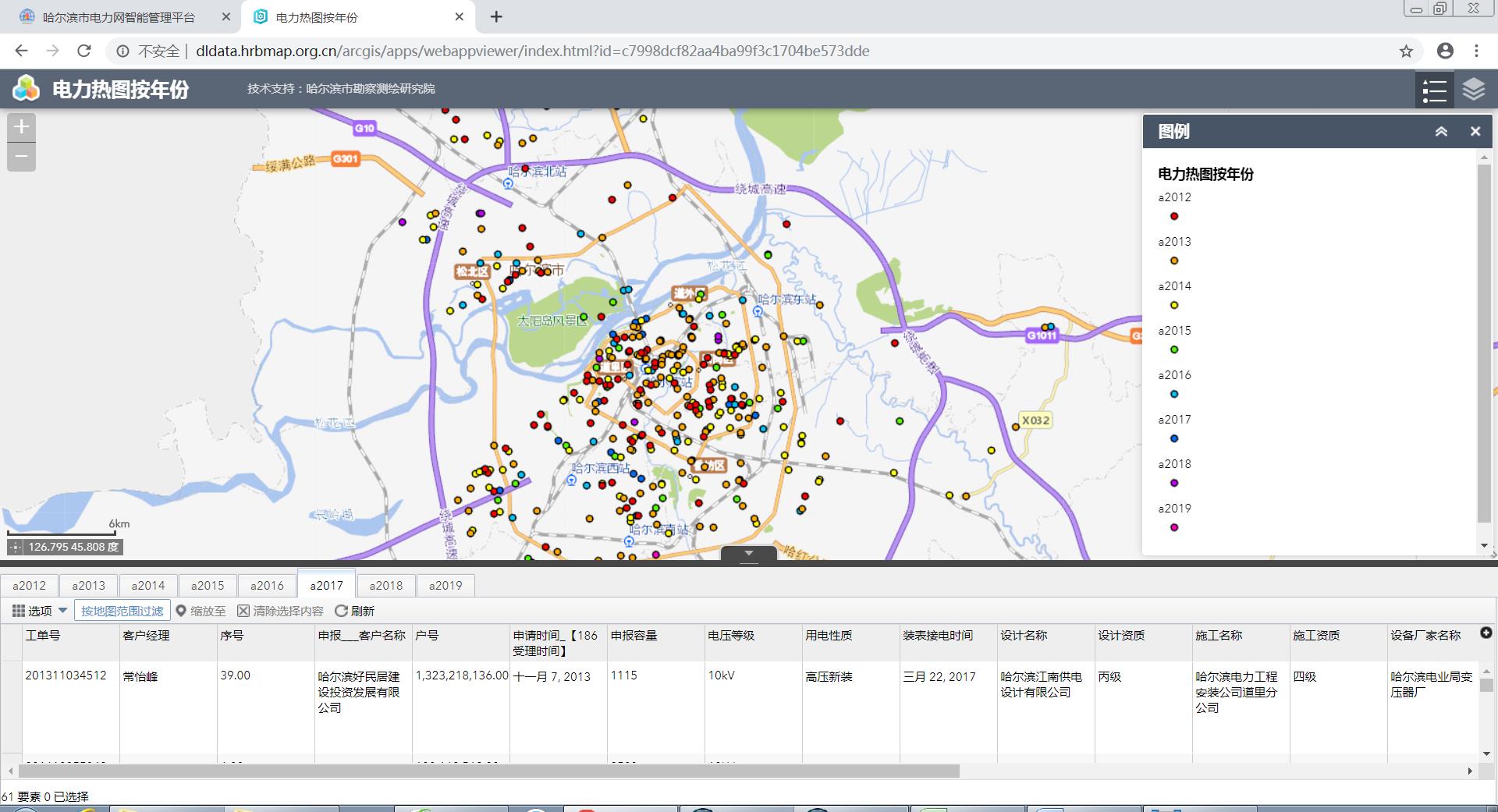Viewport: 1498px width, 812px height.
Task: Go back in the browser
Action: [21, 51]
